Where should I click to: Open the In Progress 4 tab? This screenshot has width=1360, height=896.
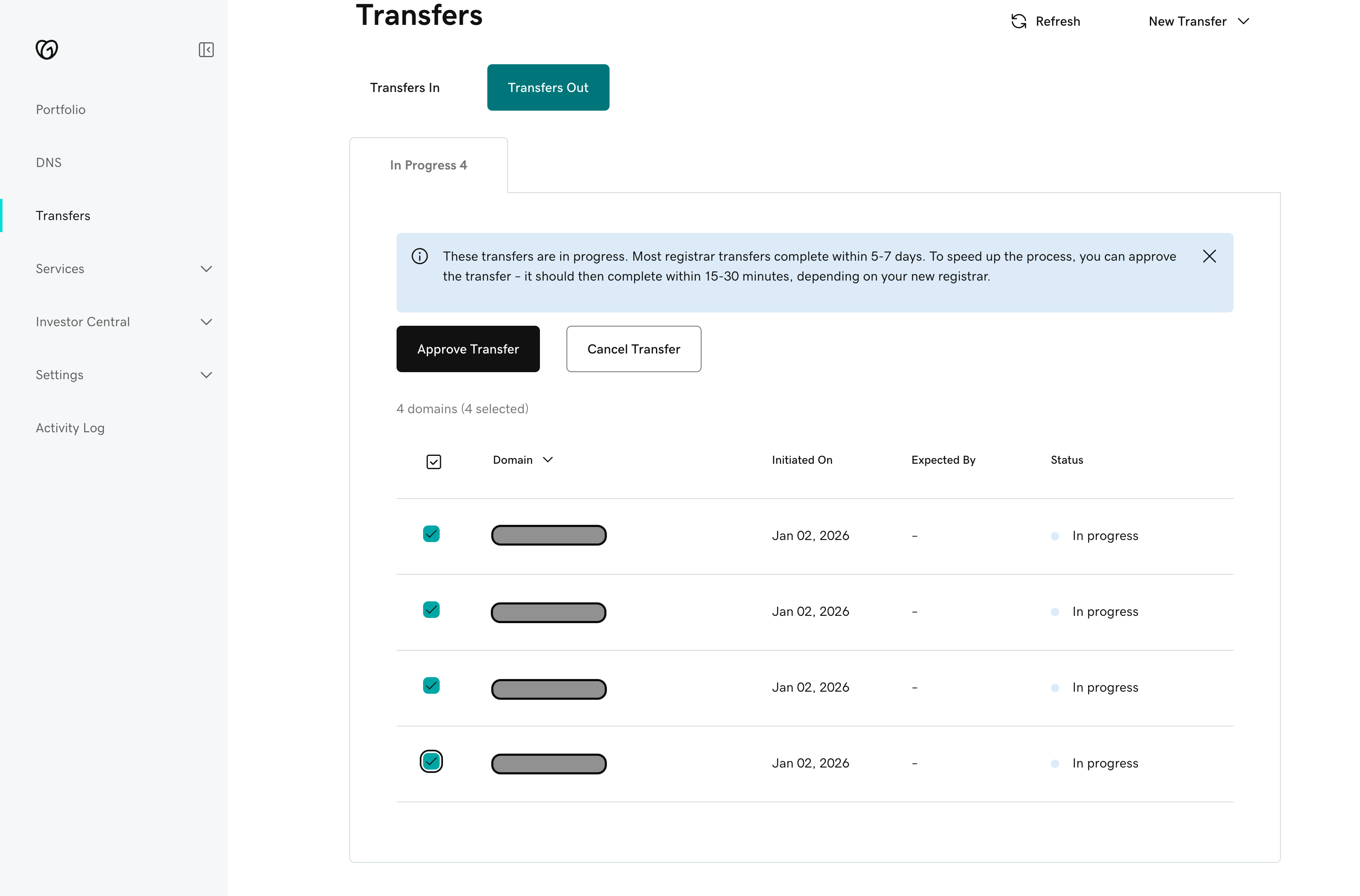pos(428,165)
